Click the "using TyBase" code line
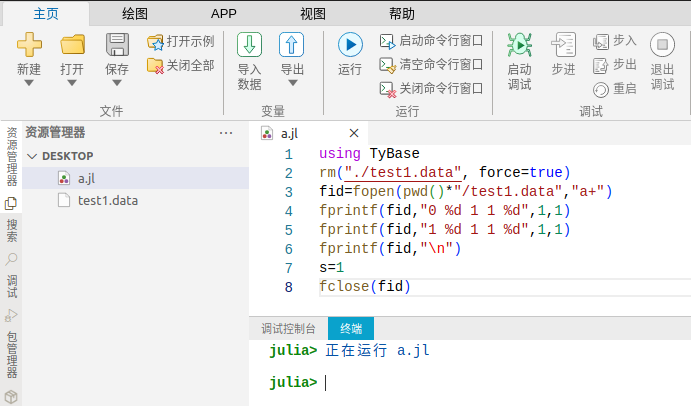The width and height of the screenshot is (691, 406). click(369, 153)
